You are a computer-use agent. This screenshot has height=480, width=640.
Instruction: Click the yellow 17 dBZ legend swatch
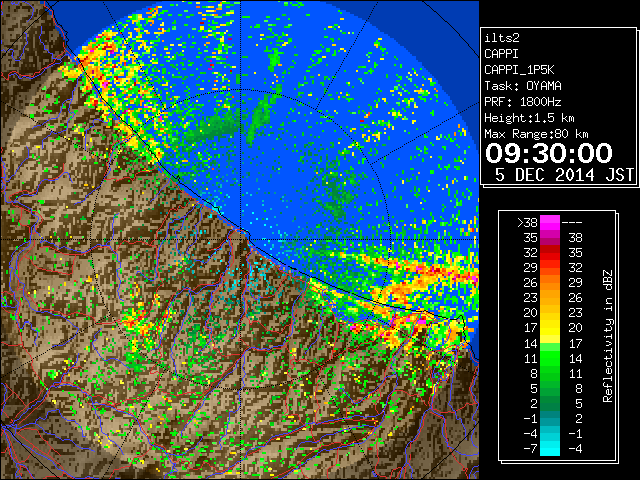point(550,328)
